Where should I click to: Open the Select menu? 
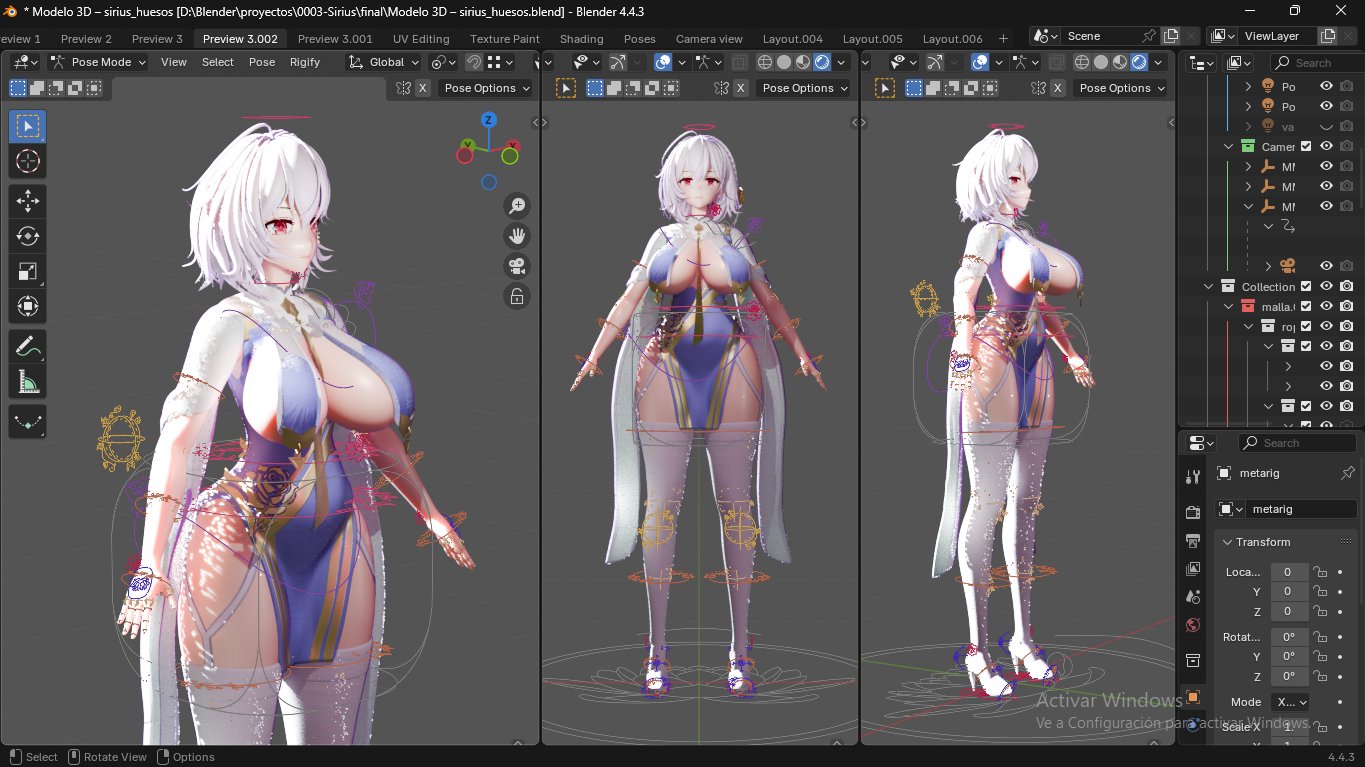[217, 62]
